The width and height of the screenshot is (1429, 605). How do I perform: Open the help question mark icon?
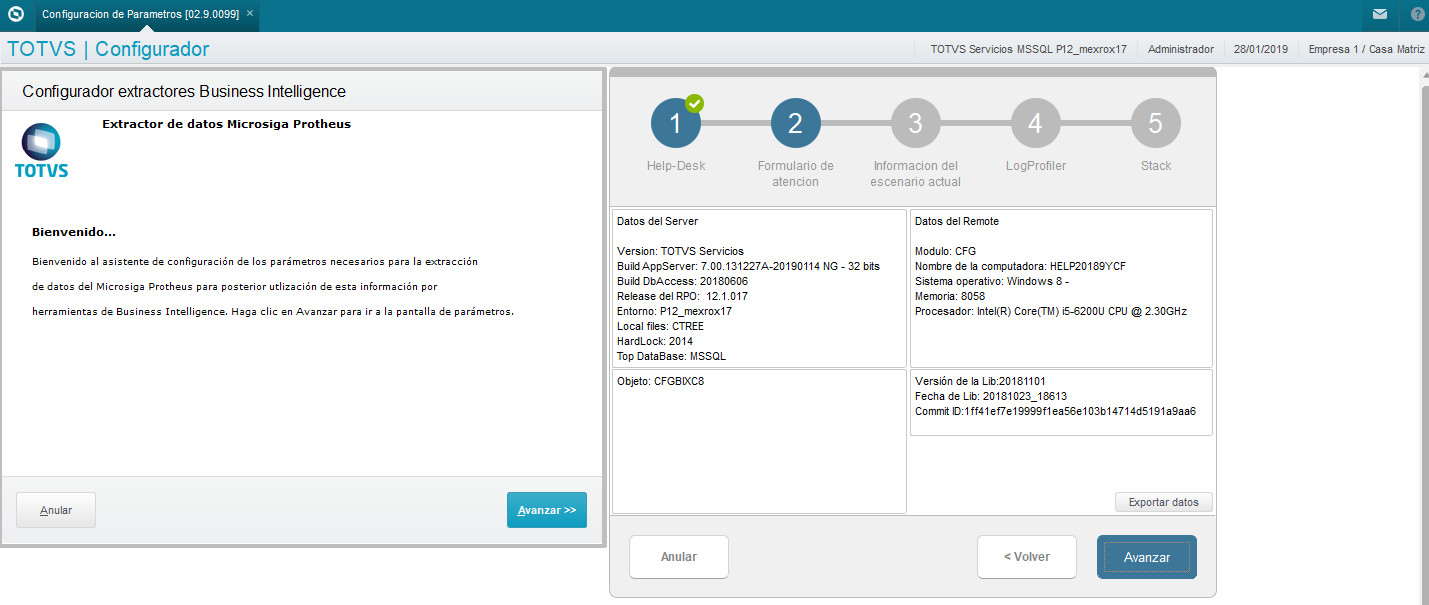[1418, 14]
